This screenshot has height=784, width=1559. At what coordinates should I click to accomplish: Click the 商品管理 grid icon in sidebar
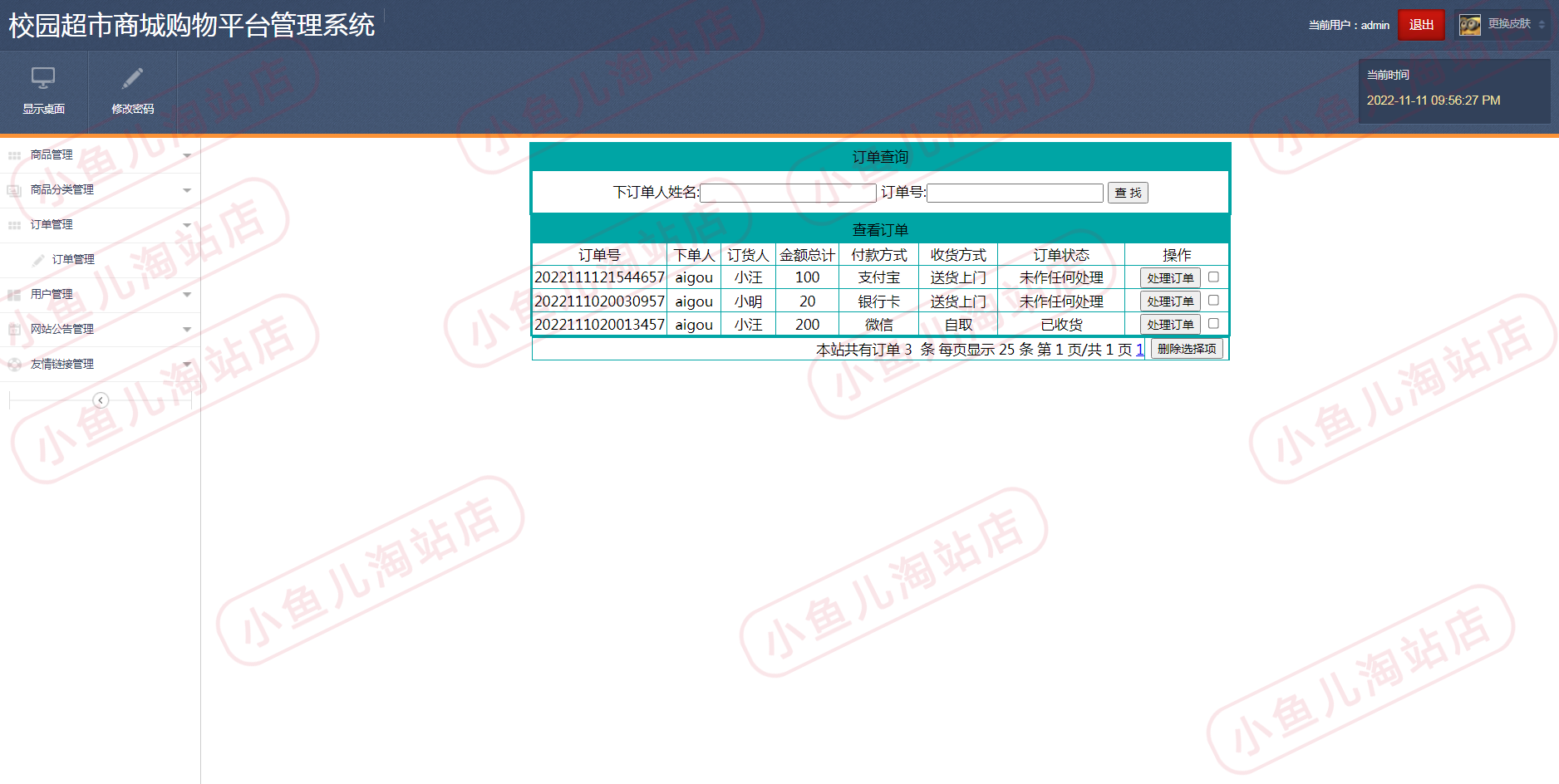(x=14, y=155)
